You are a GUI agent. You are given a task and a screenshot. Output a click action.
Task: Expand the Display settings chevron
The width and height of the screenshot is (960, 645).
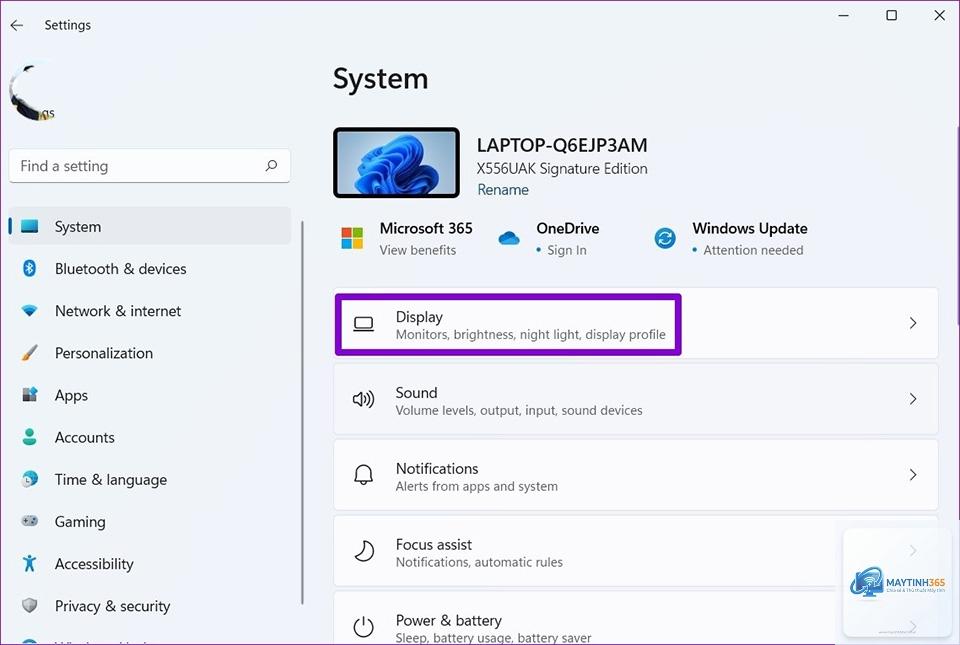(x=913, y=323)
